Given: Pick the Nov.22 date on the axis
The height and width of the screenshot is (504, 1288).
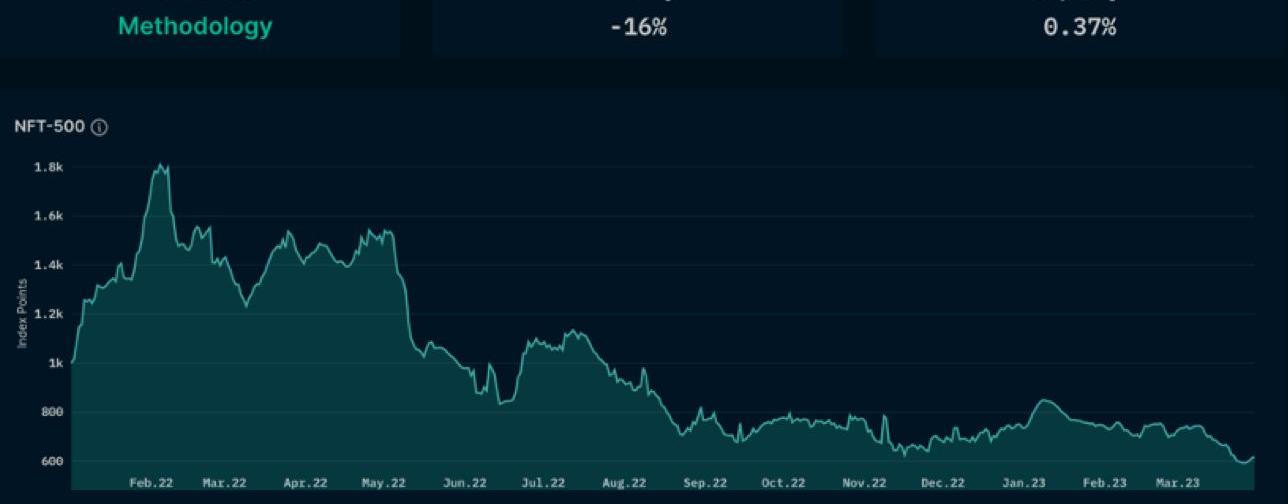Looking at the screenshot, I should click(x=864, y=483).
